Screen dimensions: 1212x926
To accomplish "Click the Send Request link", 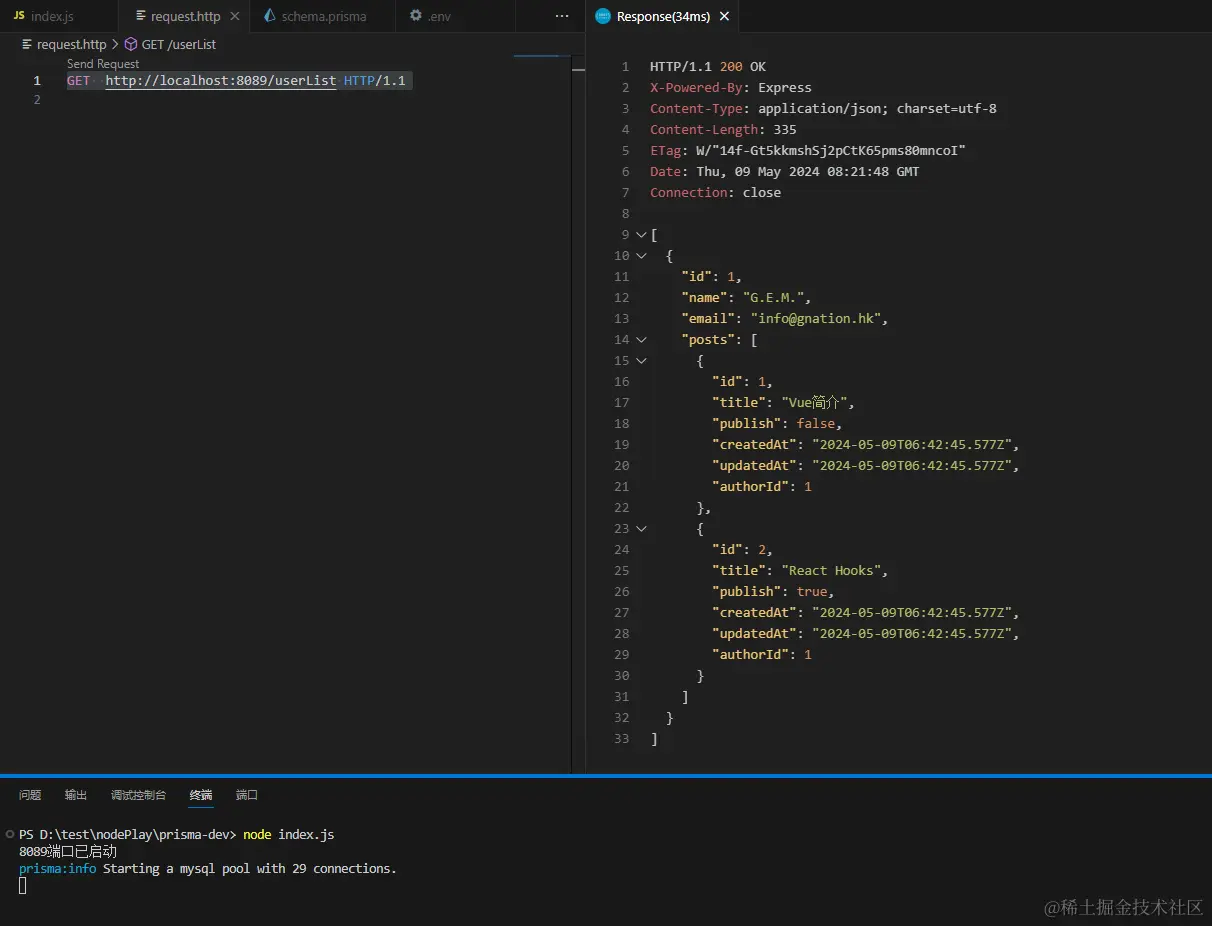I will click(x=103, y=64).
